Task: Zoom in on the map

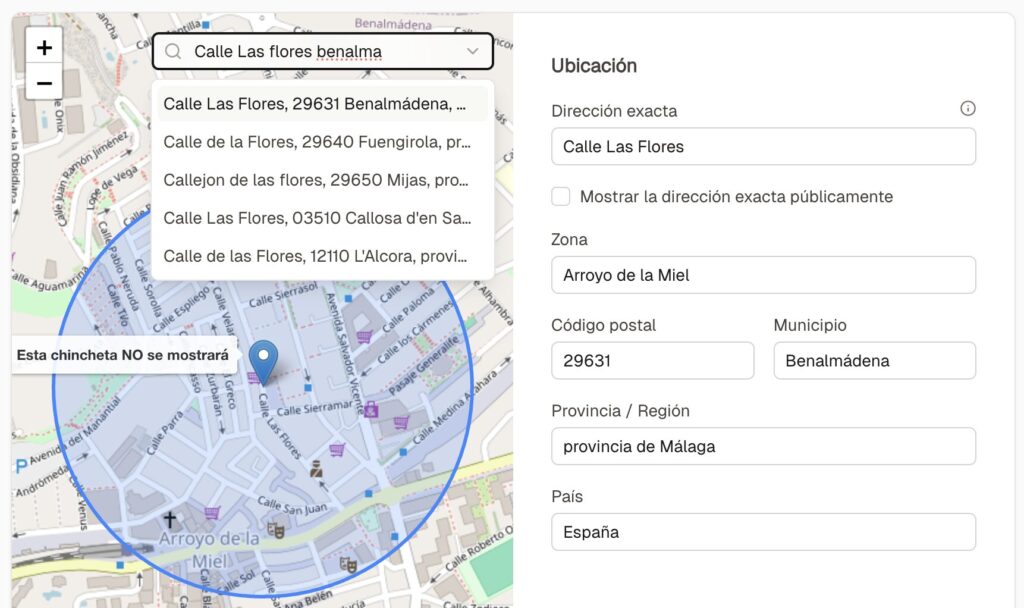Action: coord(44,47)
